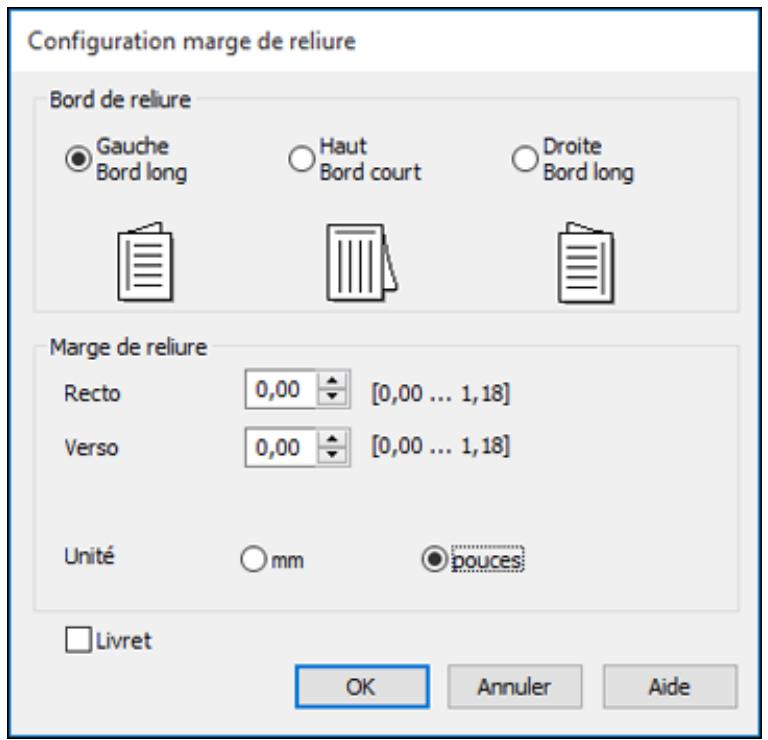
Task: Decrease the Verso margin value
Action: tap(333, 455)
